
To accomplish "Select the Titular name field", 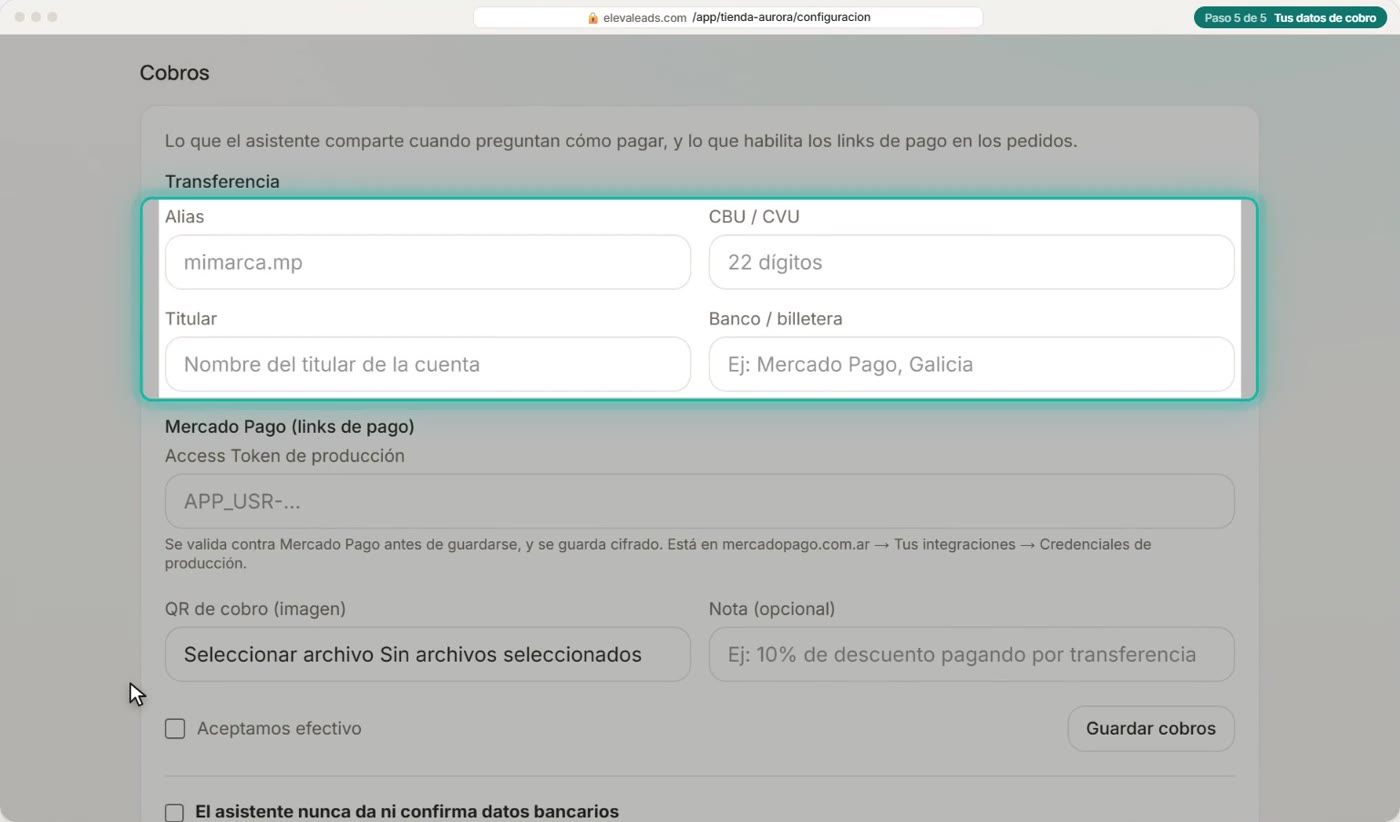I will click(x=428, y=364).
